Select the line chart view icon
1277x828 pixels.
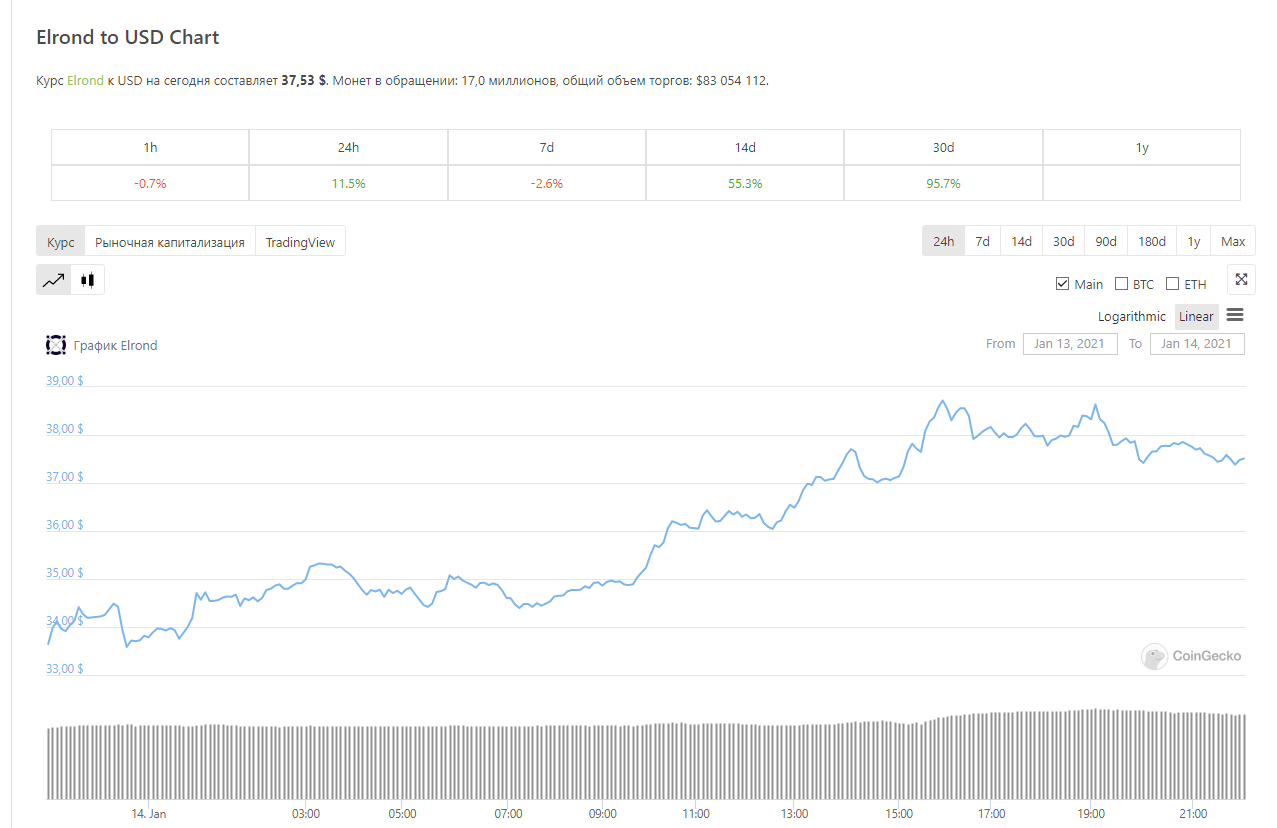54,280
